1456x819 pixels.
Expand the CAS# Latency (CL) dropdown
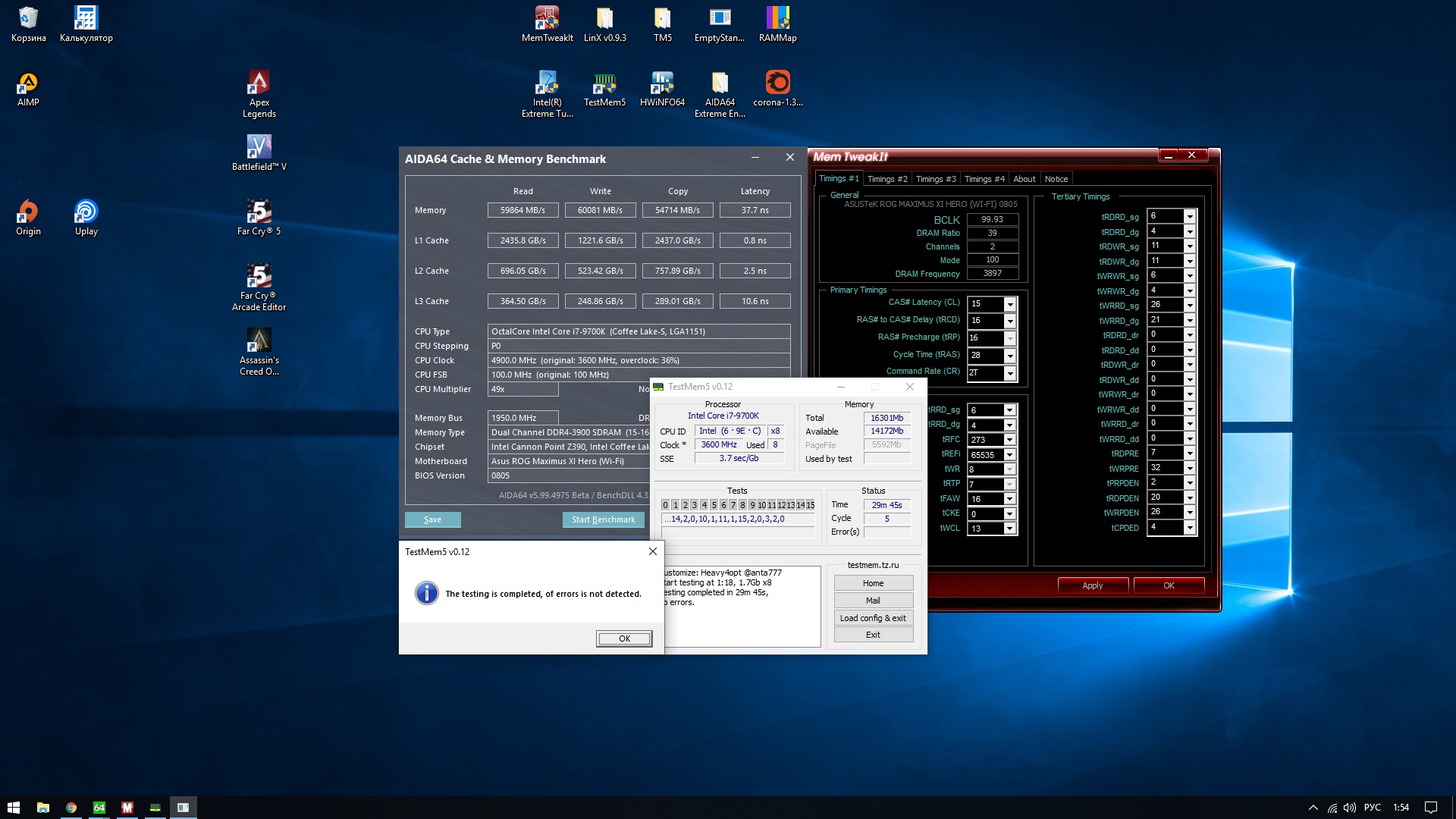1009,304
